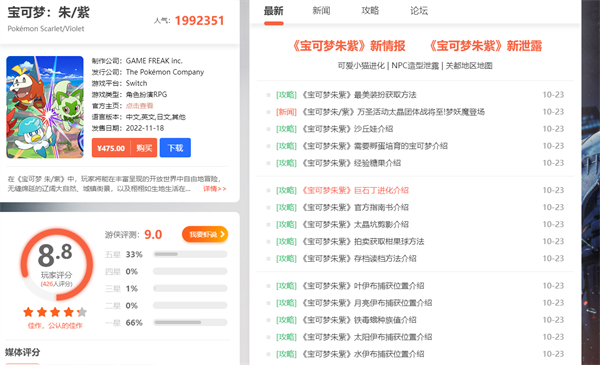Open the 《宝可梦朱紫》新情报 headline
600x365 pixels.
[x=348, y=46]
